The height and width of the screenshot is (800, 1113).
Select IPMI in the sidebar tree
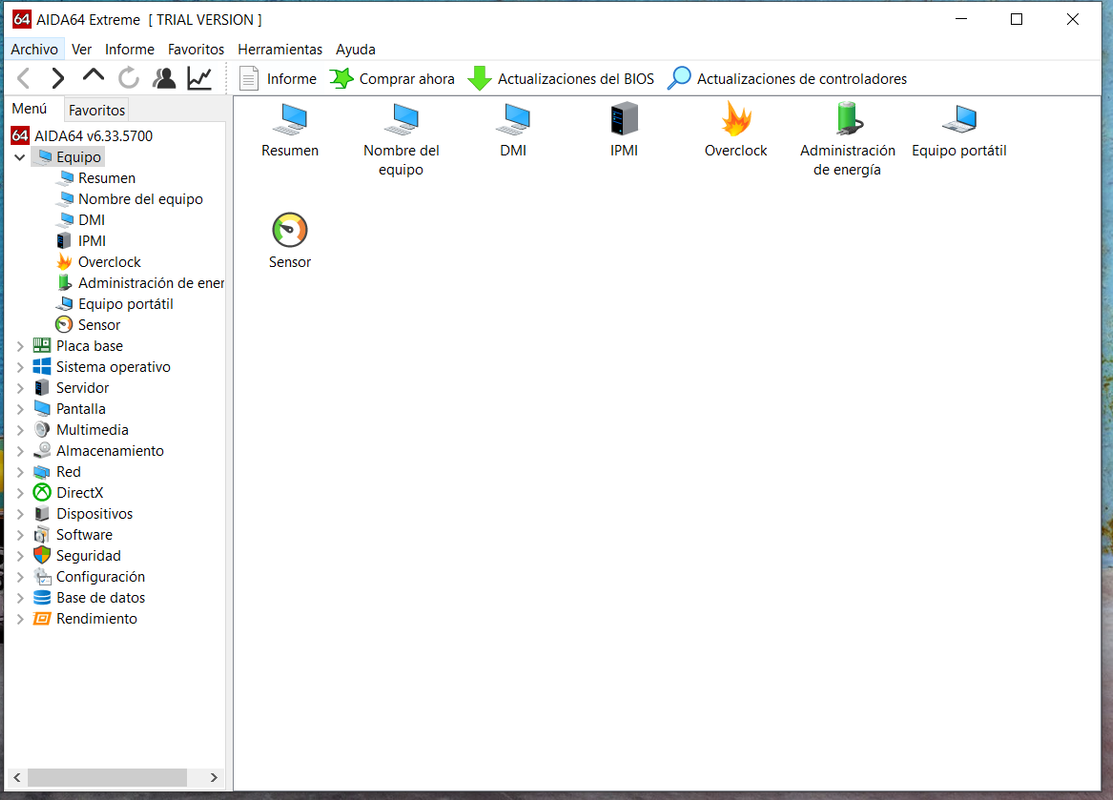(82, 241)
